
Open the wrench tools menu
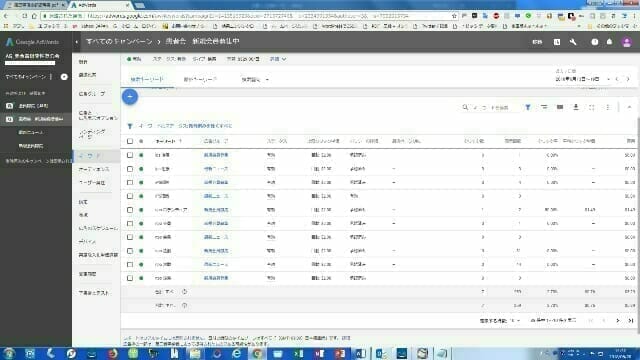click(x=573, y=42)
